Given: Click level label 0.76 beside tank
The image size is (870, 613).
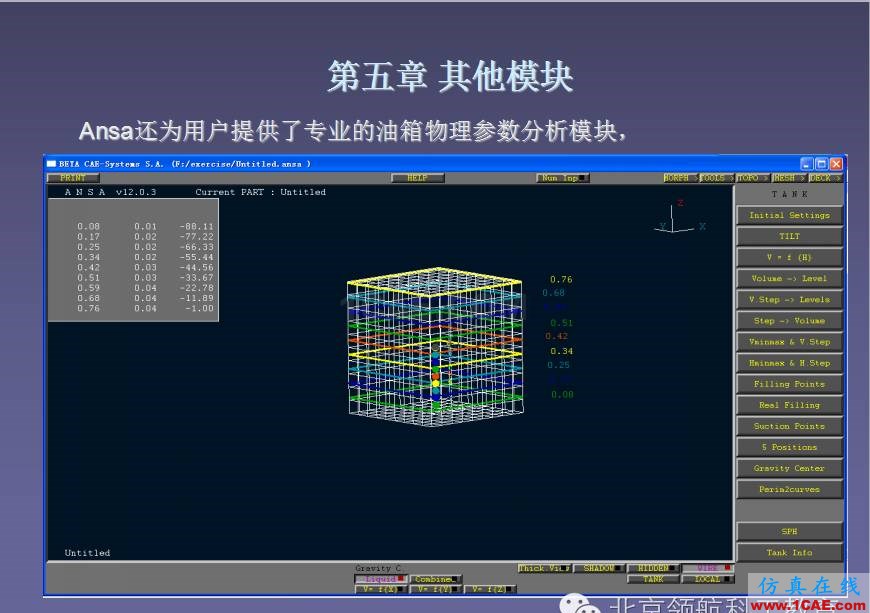Looking at the screenshot, I should tap(561, 279).
